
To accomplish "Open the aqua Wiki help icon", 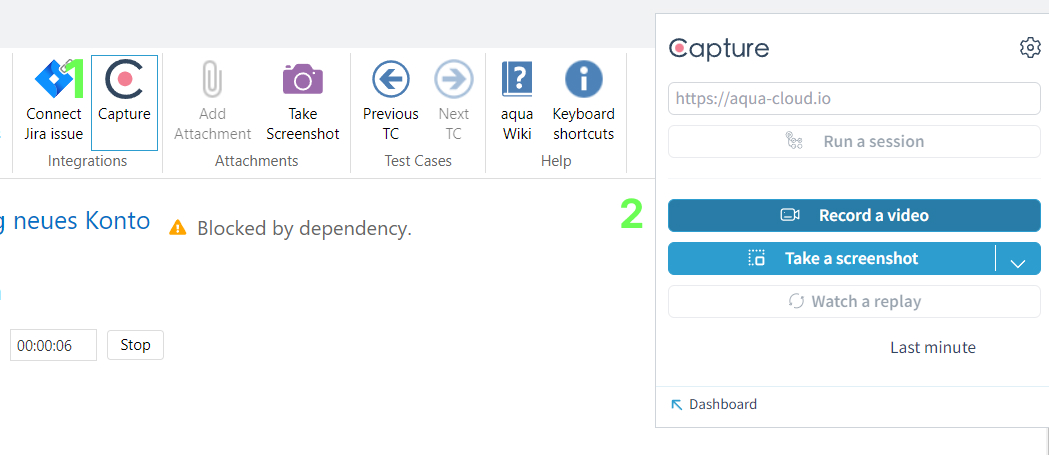I will pos(517,79).
